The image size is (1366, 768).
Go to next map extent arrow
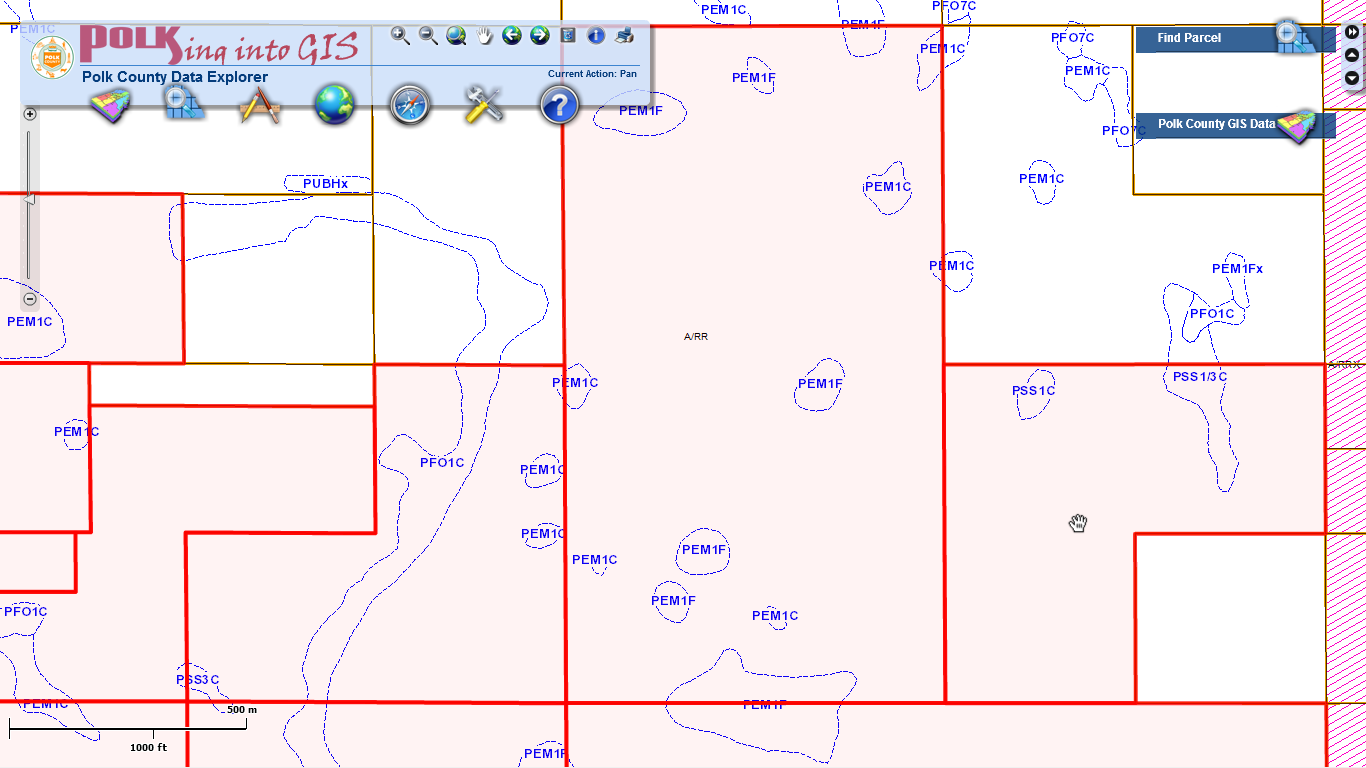pyautogui.click(x=540, y=36)
